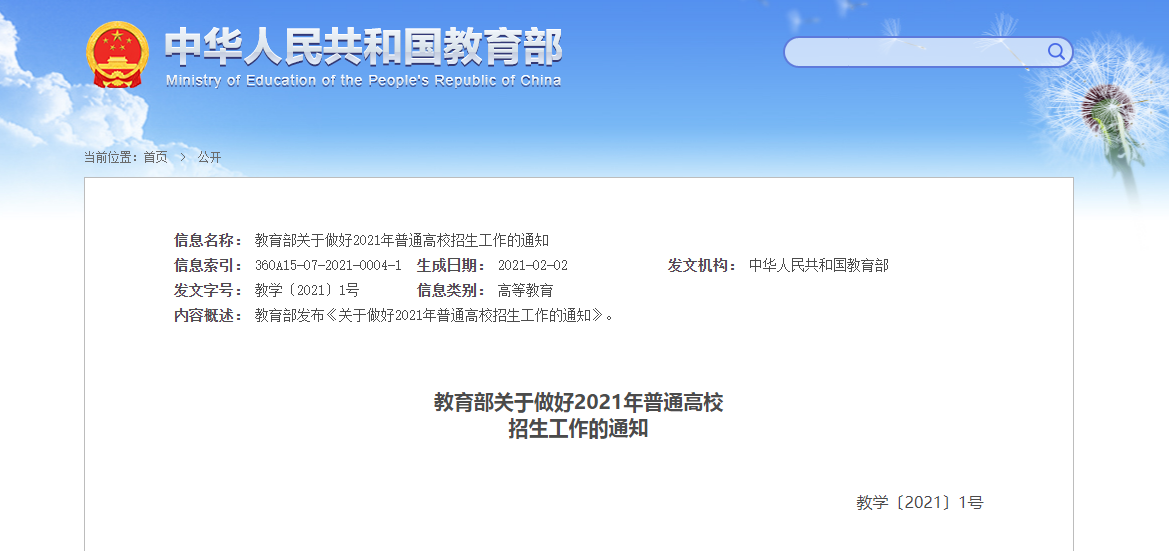
Task: Open the 公开 breadcrumb link
Action: coord(209,157)
